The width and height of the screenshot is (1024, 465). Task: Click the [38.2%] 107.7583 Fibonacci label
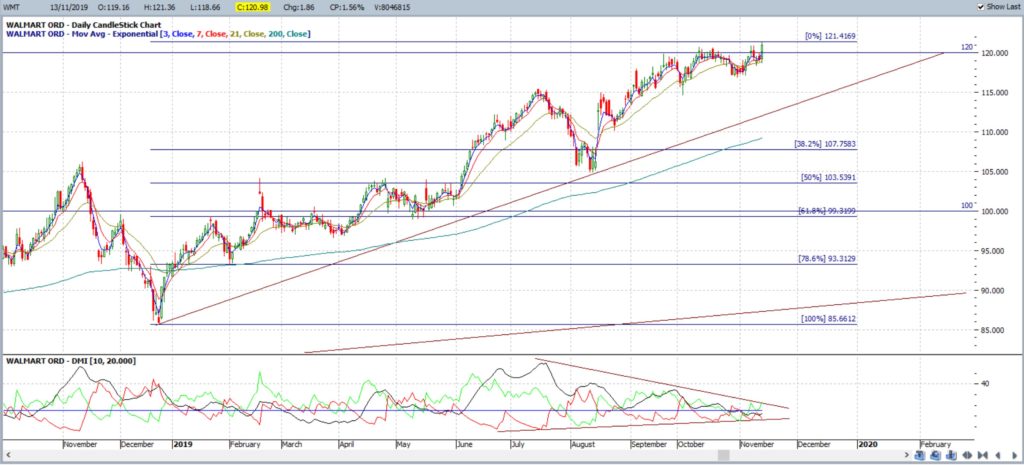[x=825, y=143]
